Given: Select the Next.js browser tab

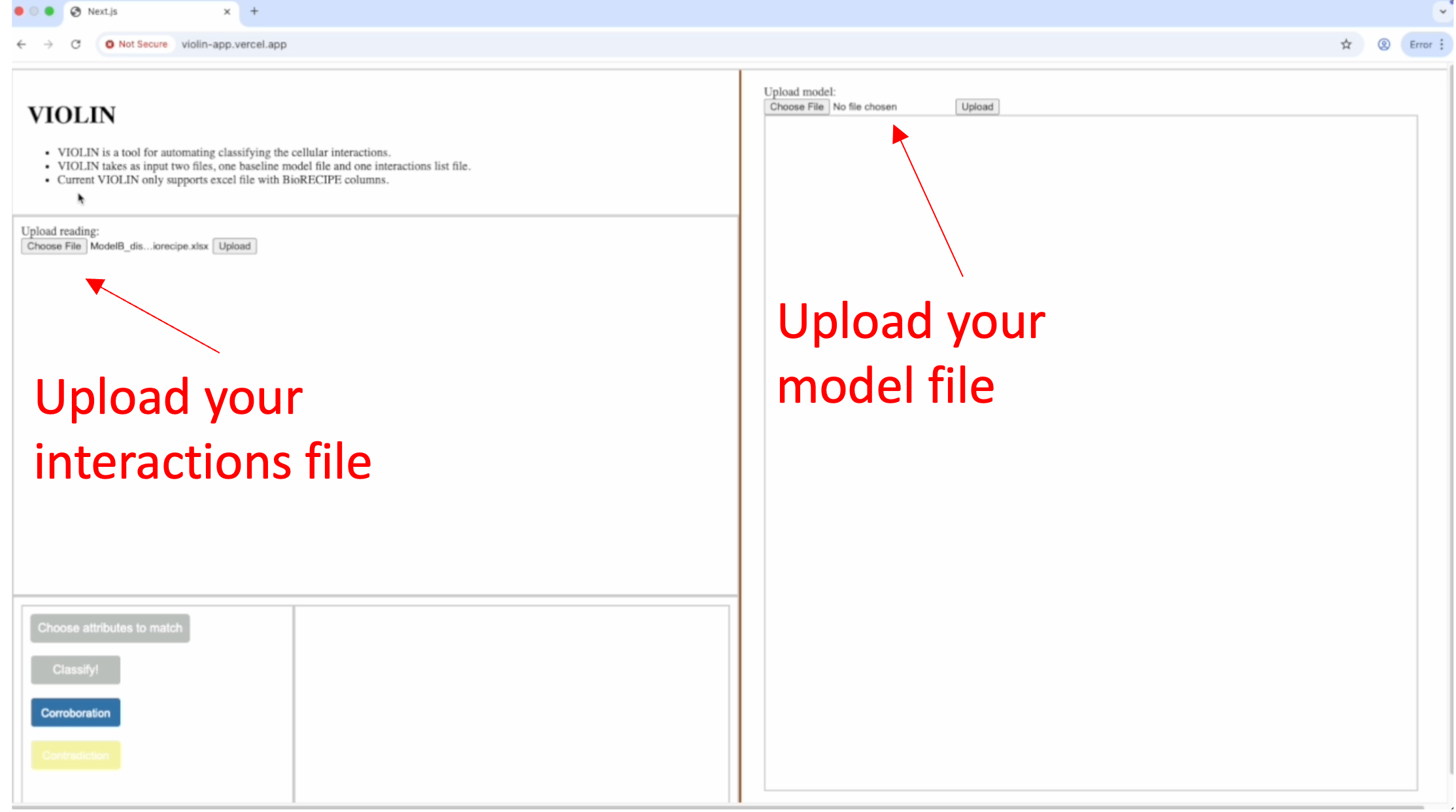Looking at the screenshot, I should [x=151, y=12].
